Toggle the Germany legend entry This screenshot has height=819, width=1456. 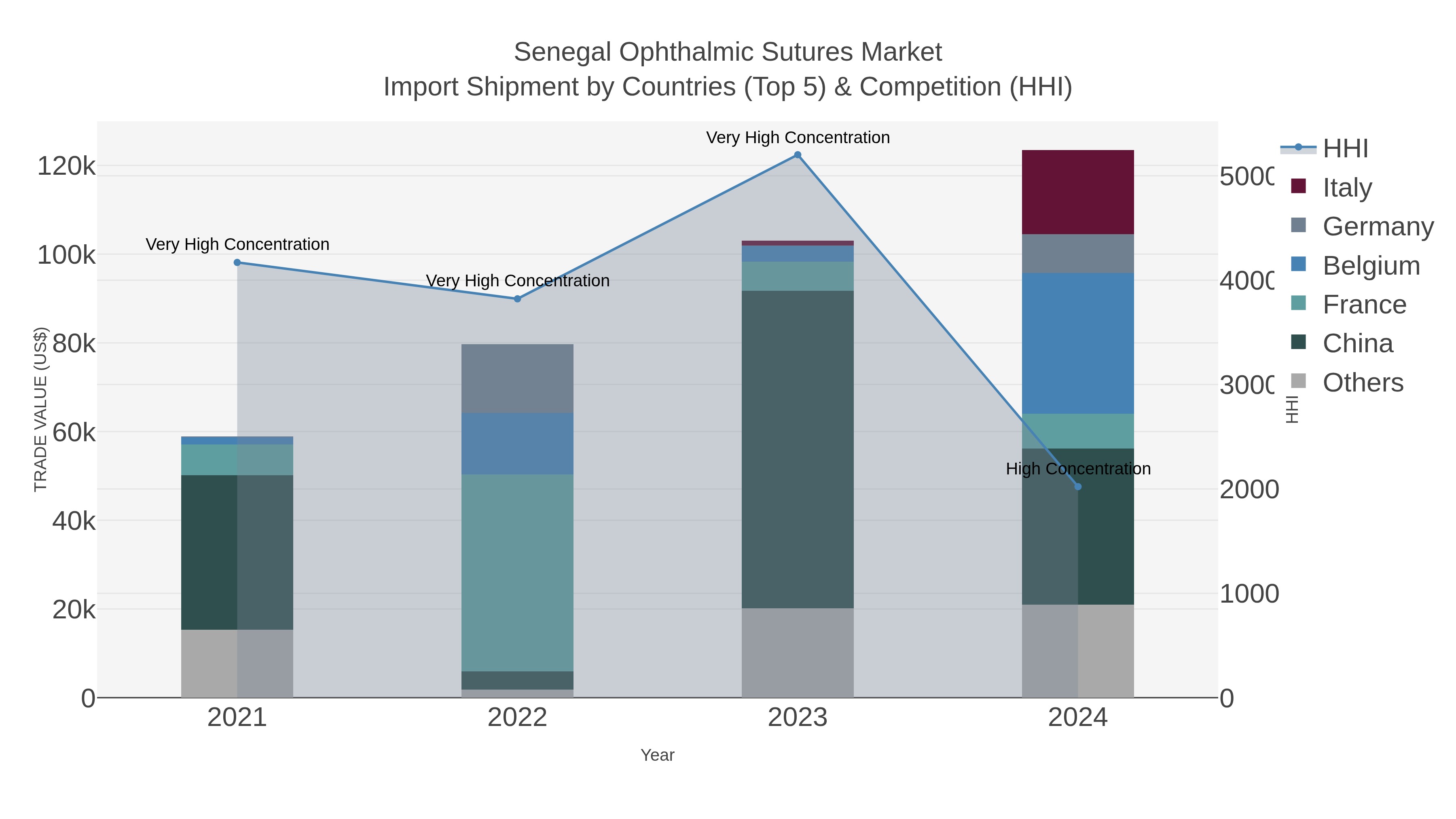(x=1362, y=226)
